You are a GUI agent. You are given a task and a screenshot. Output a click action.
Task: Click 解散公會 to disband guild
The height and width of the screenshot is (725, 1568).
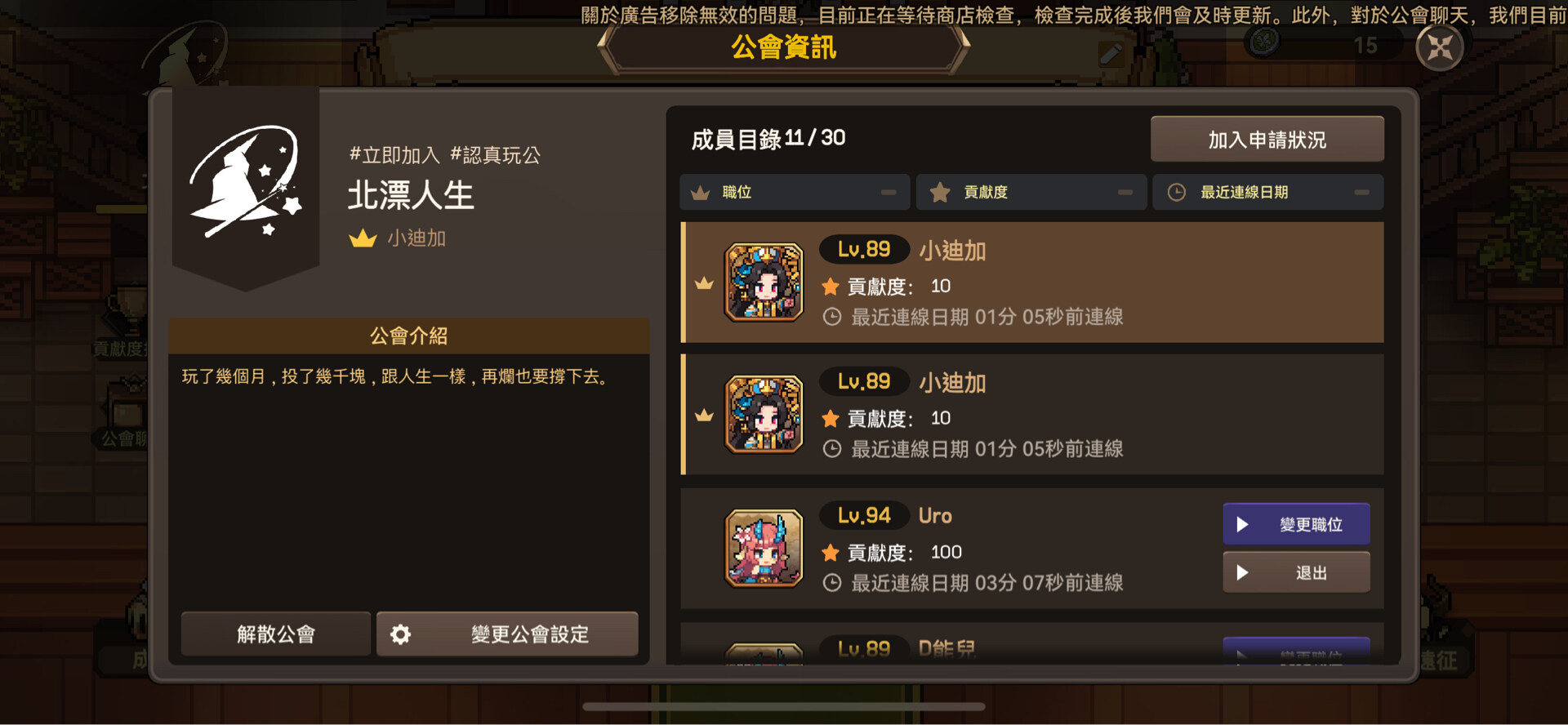(275, 634)
